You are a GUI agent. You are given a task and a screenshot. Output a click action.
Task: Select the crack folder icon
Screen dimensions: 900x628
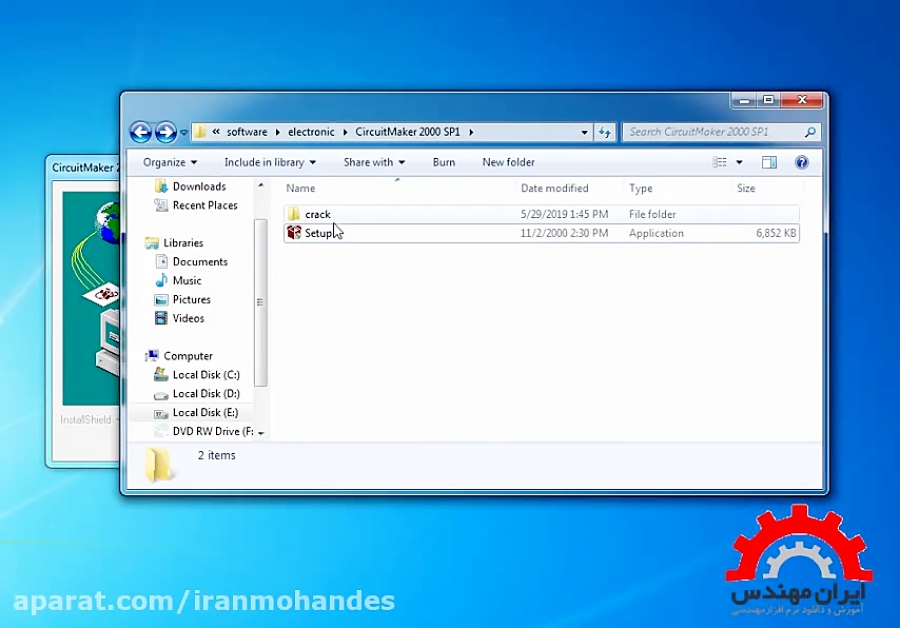(x=294, y=214)
